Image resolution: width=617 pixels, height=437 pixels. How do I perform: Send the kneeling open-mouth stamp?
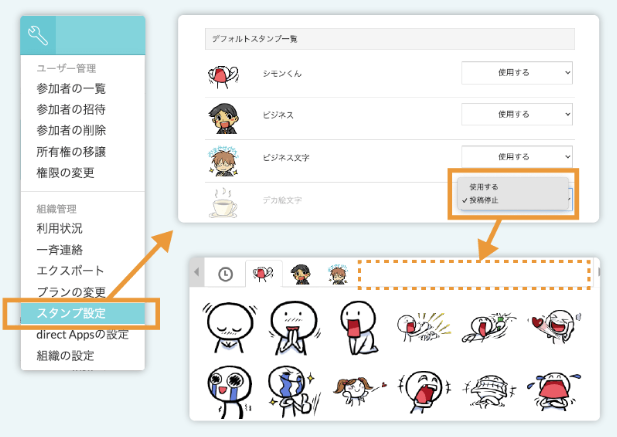tap(358, 328)
